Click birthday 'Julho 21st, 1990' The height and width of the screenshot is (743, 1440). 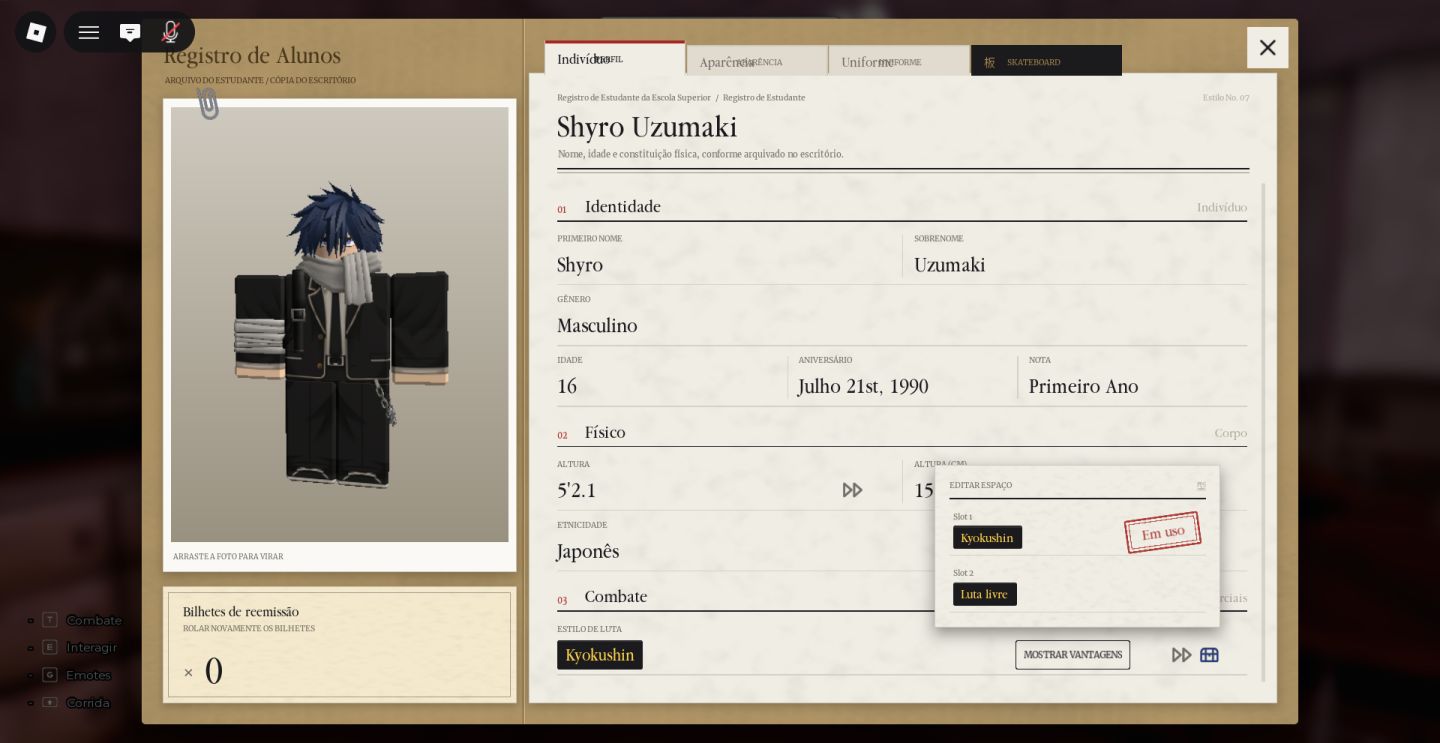coord(863,387)
